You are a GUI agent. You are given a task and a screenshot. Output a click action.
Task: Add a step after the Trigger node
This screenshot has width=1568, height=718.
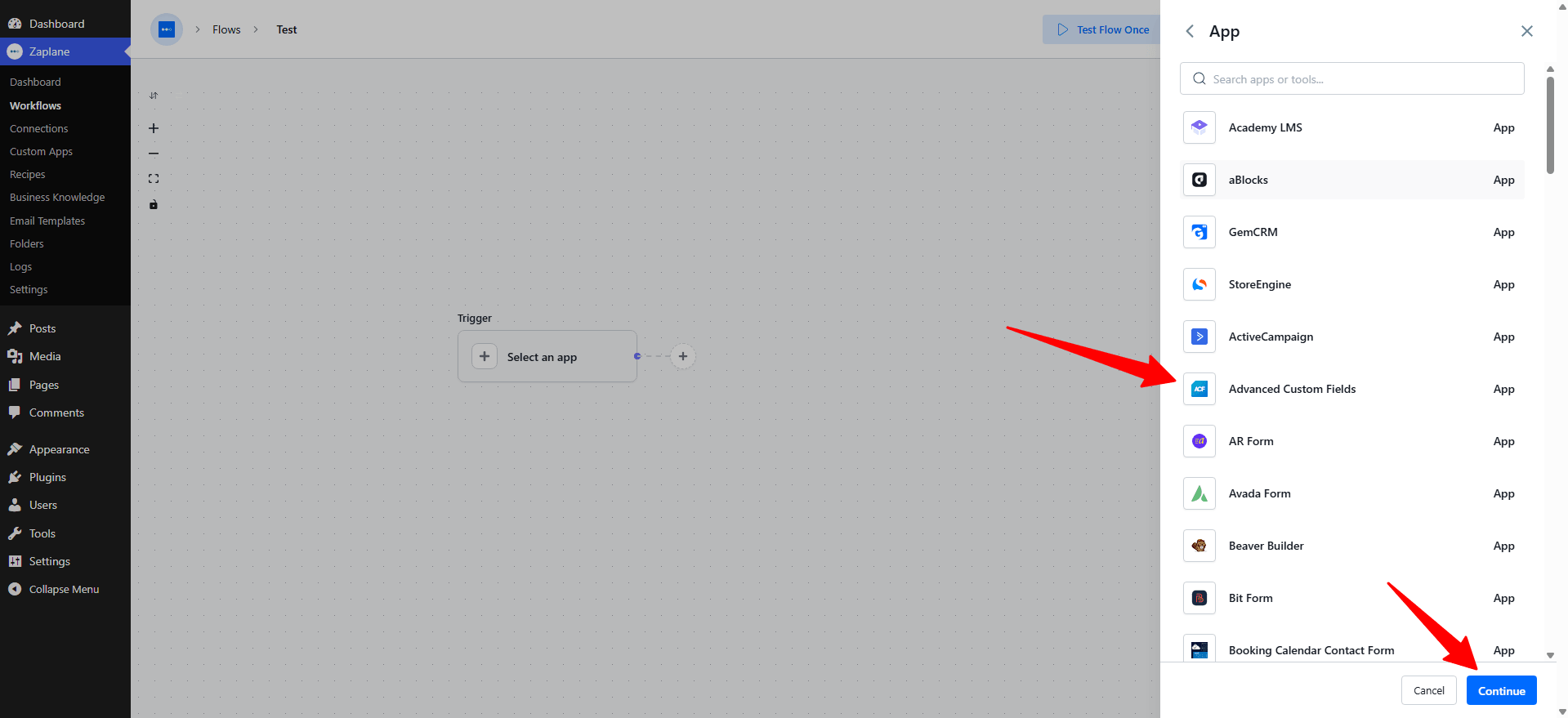683,356
